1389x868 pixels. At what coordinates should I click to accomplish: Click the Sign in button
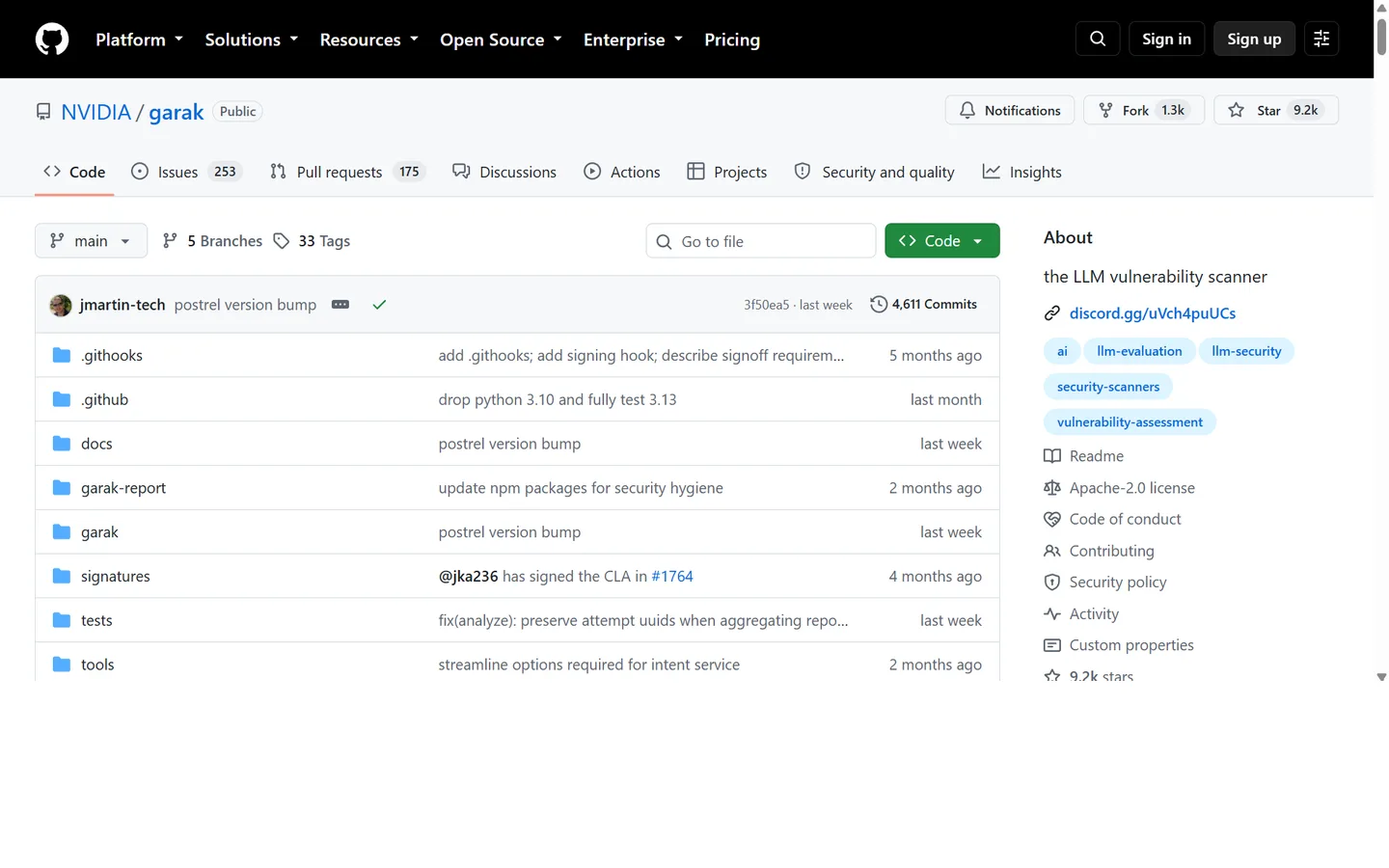1166,39
